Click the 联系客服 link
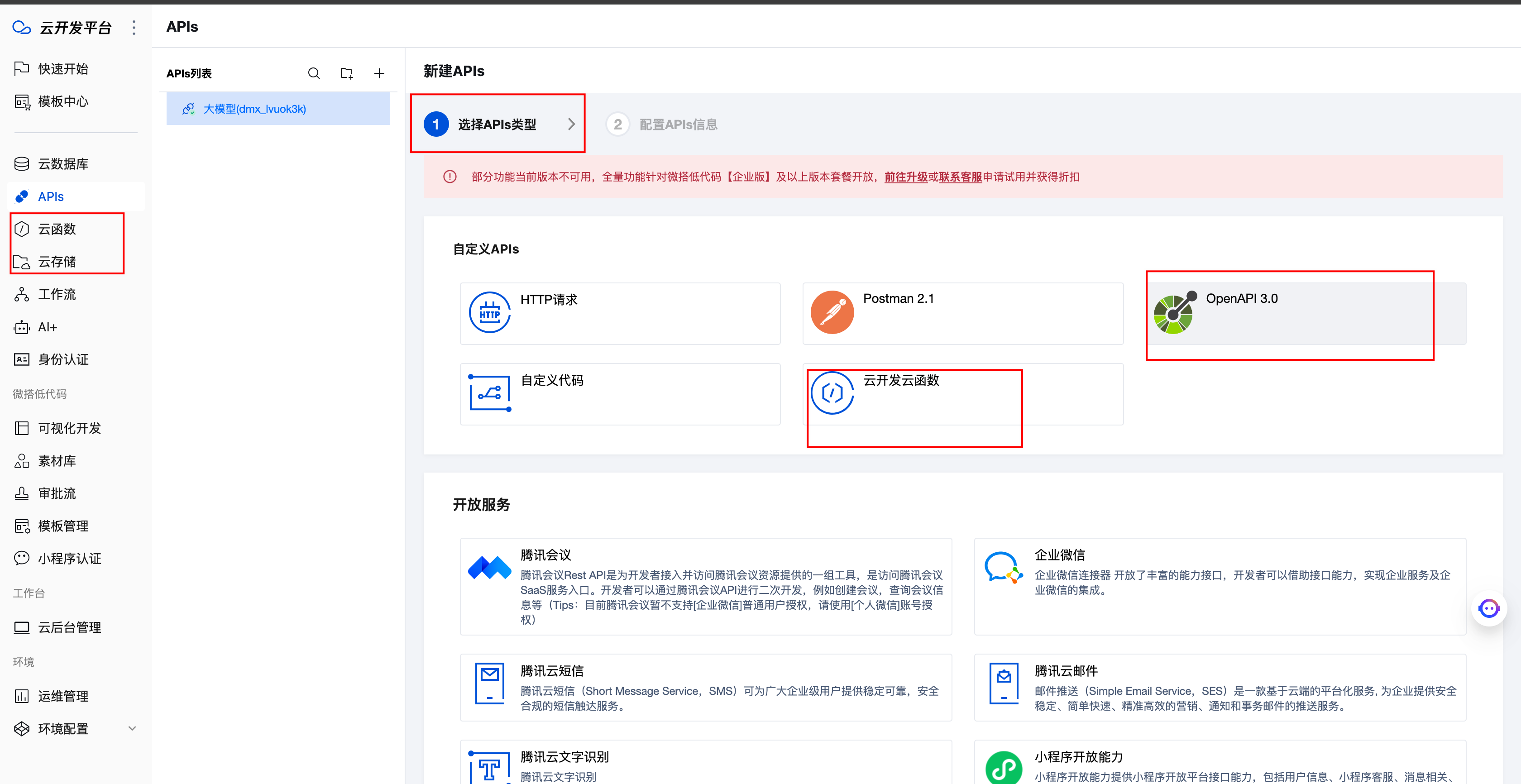Screen dimensions: 1521x784 (x=960, y=177)
